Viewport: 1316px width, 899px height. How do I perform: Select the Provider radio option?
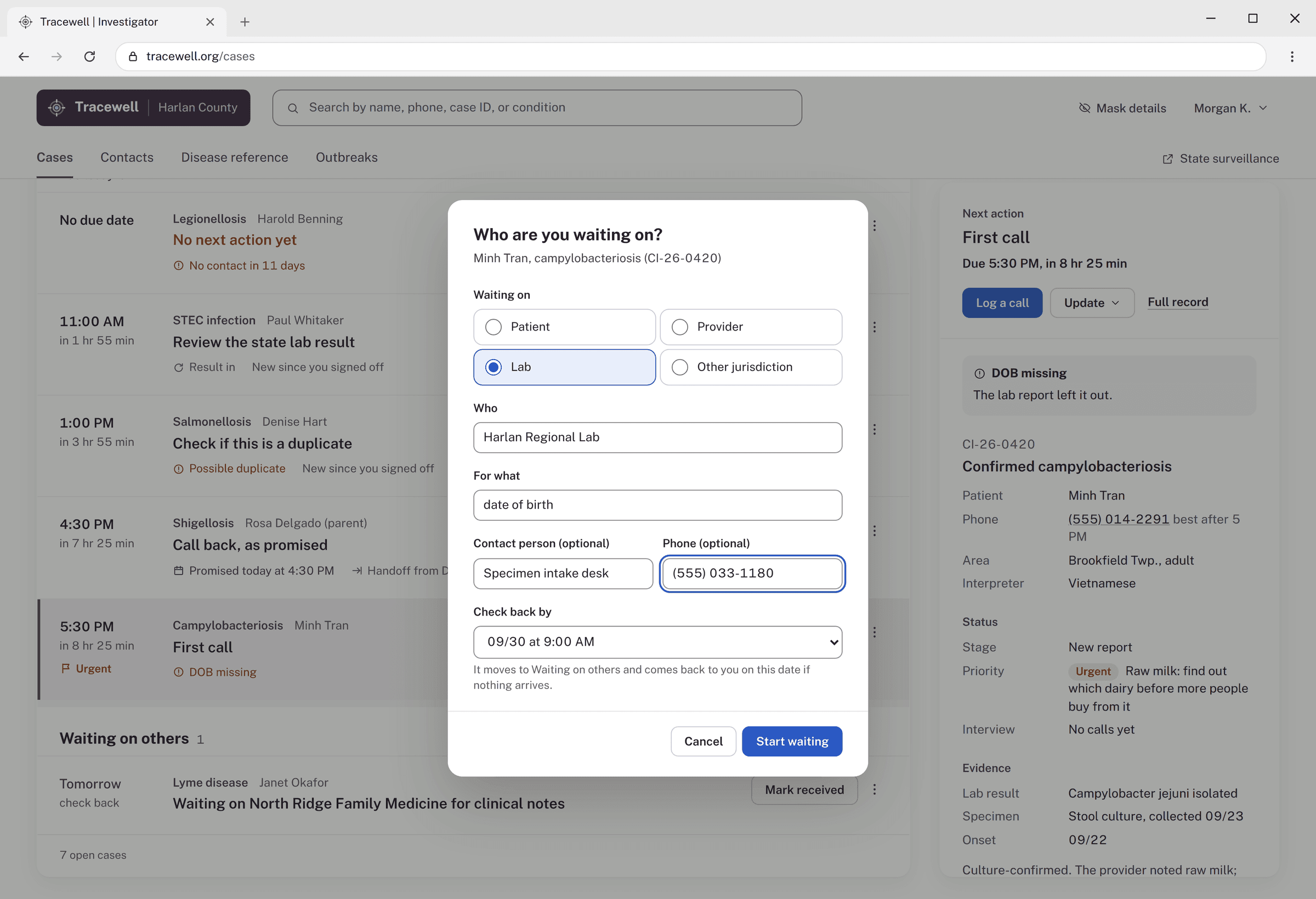click(x=750, y=327)
